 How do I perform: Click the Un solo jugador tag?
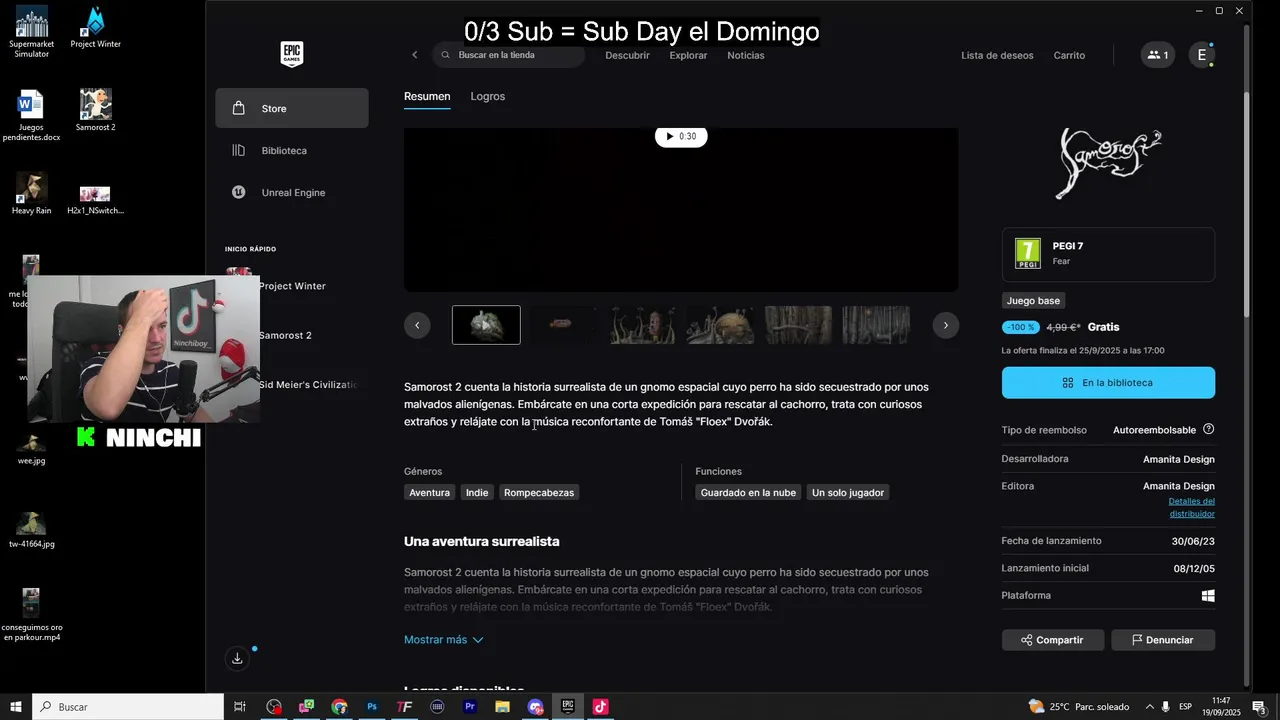[x=848, y=493]
